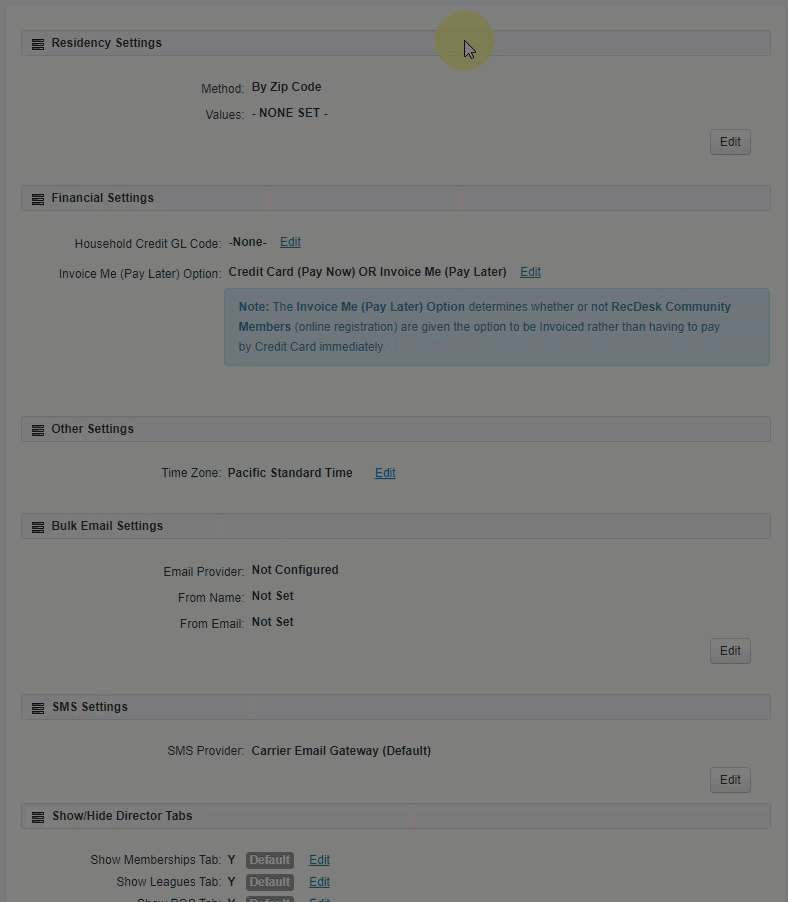Click the Default badge for Memberships Tab
This screenshot has height=902, width=788.
tap(270, 860)
